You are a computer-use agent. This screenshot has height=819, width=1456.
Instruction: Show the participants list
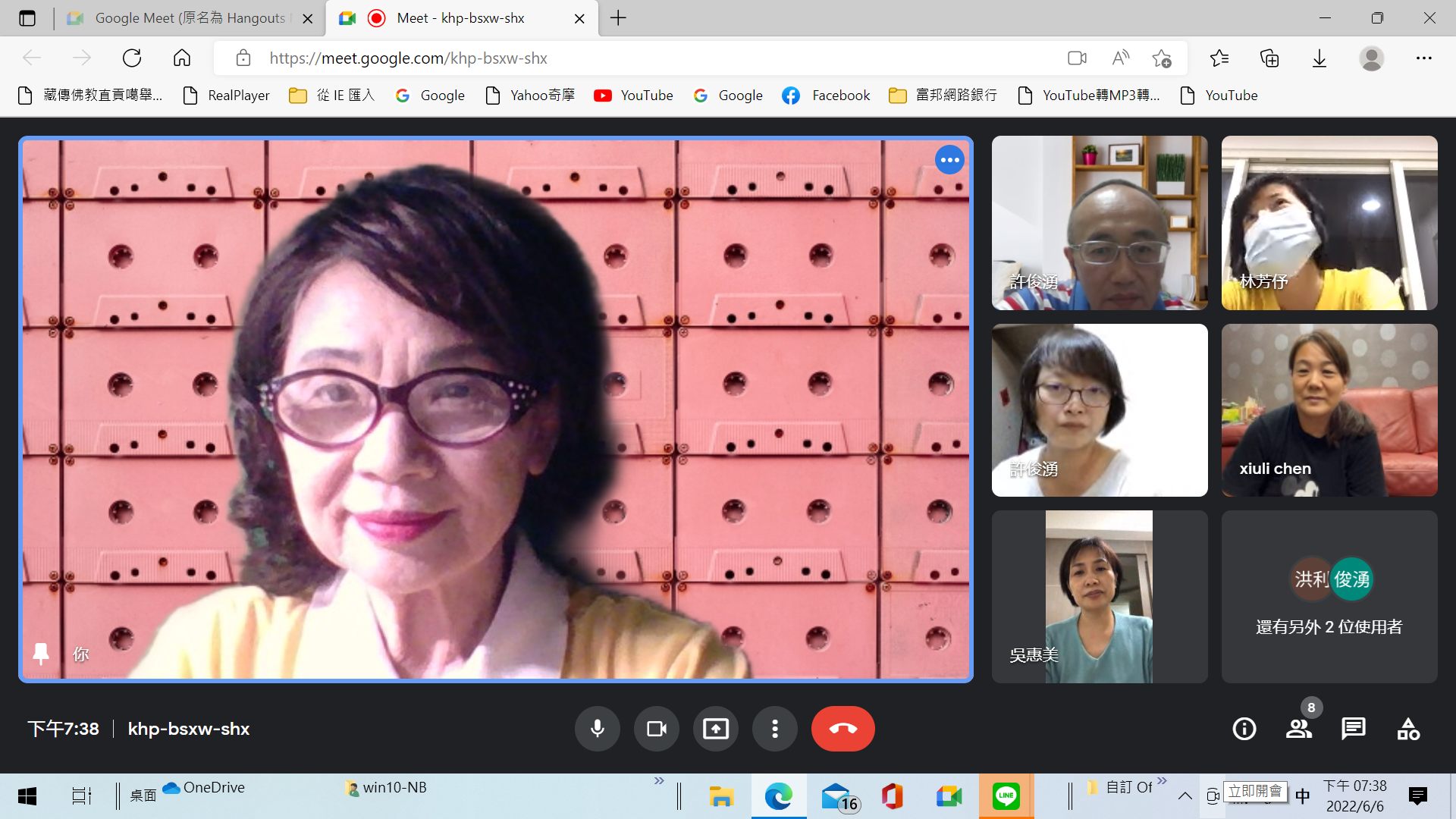(x=1299, y=729)
